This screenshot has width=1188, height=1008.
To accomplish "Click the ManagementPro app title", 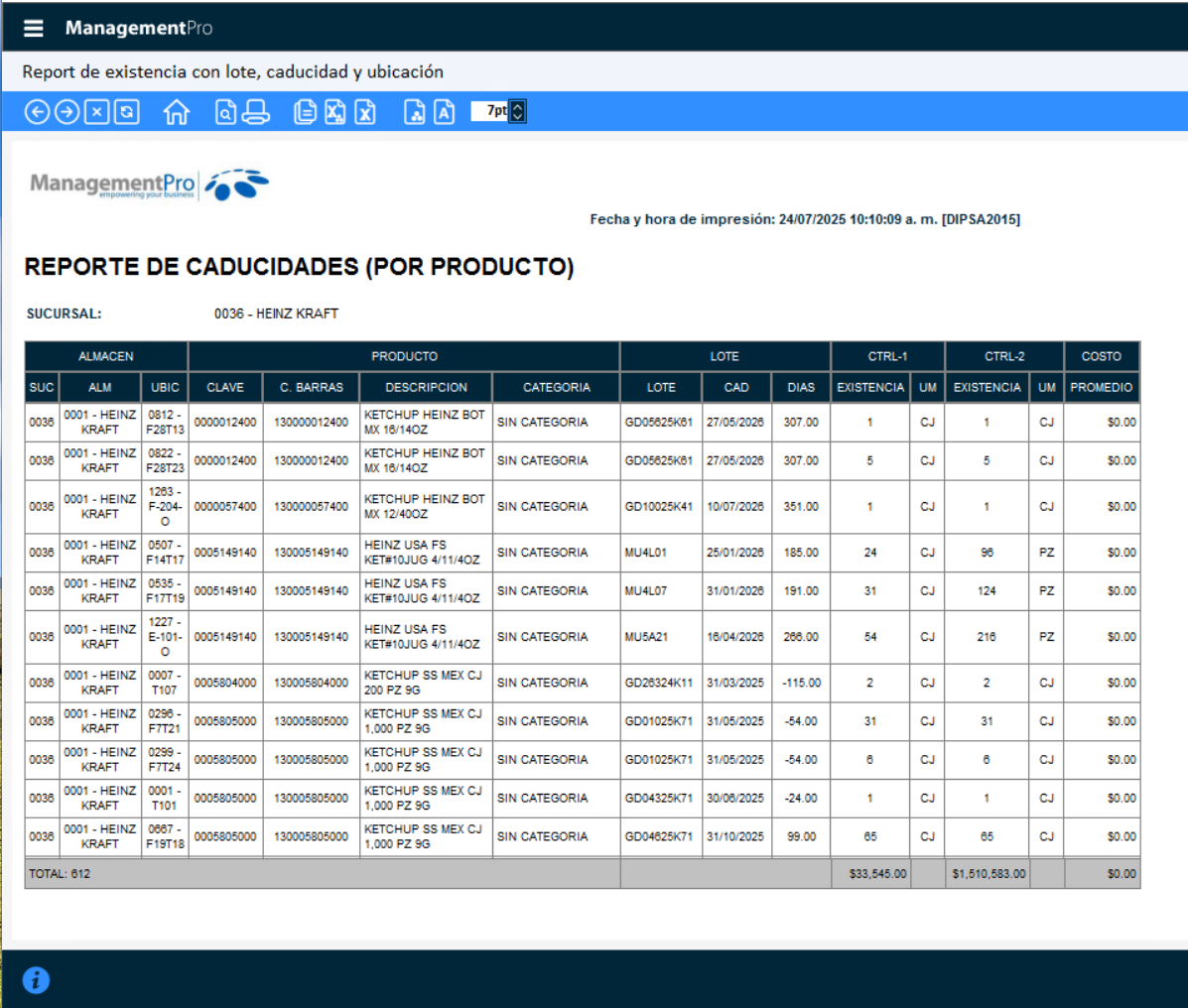I will [139, 28].
